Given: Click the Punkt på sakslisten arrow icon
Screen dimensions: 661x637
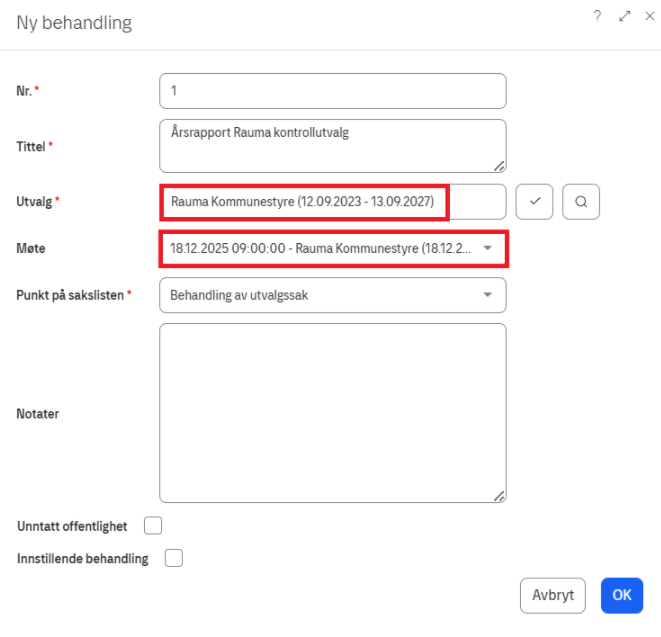Looking at the screenshot, I should [487, 295].
